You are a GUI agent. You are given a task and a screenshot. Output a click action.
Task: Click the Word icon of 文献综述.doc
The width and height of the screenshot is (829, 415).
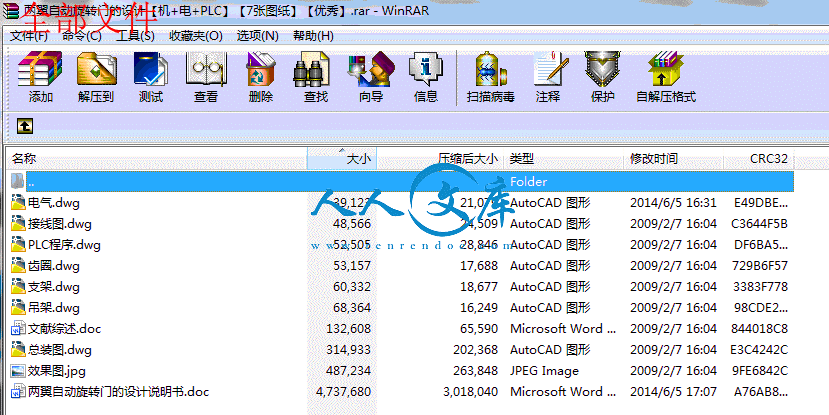tap(18, 329)
